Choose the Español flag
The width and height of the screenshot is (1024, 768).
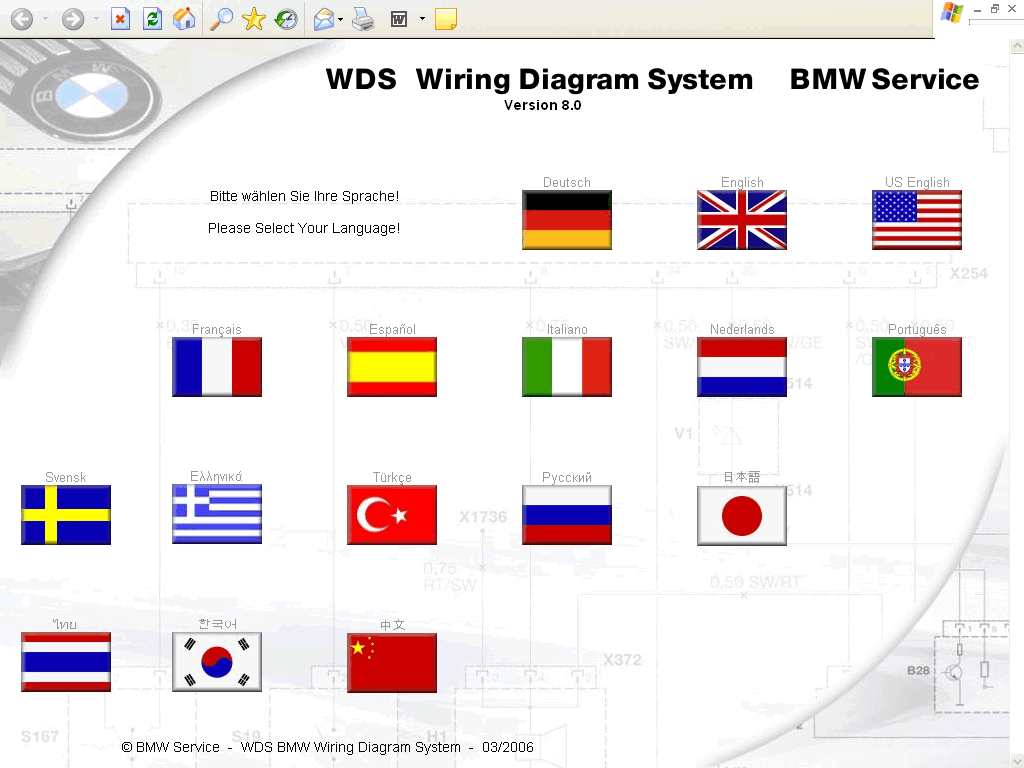pyautogui.click(x=392, y=367)
